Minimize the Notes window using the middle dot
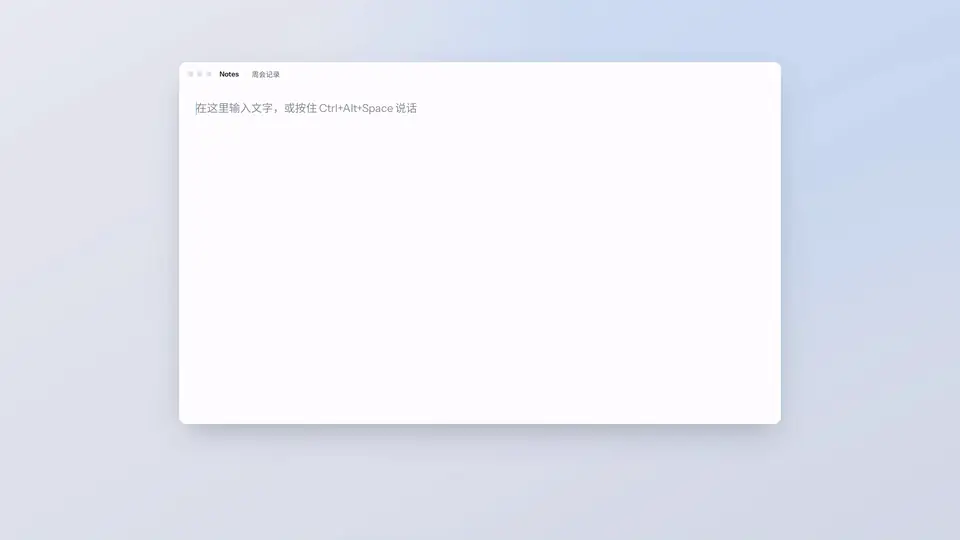The width and height of the screenshot is (960, 540). [x=200, y=74]
